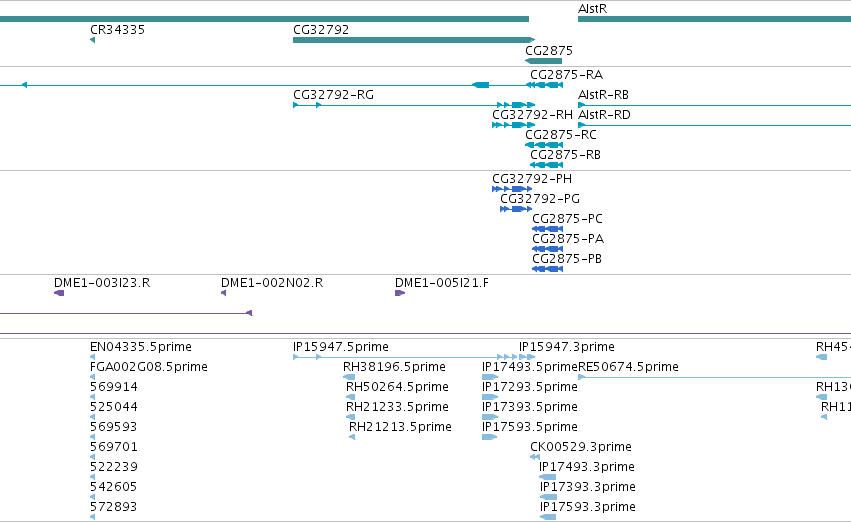The width and height of the screenshot is (851, 522).
Task: Select the CG2875-RB transcript glyph
Action: 547,165
